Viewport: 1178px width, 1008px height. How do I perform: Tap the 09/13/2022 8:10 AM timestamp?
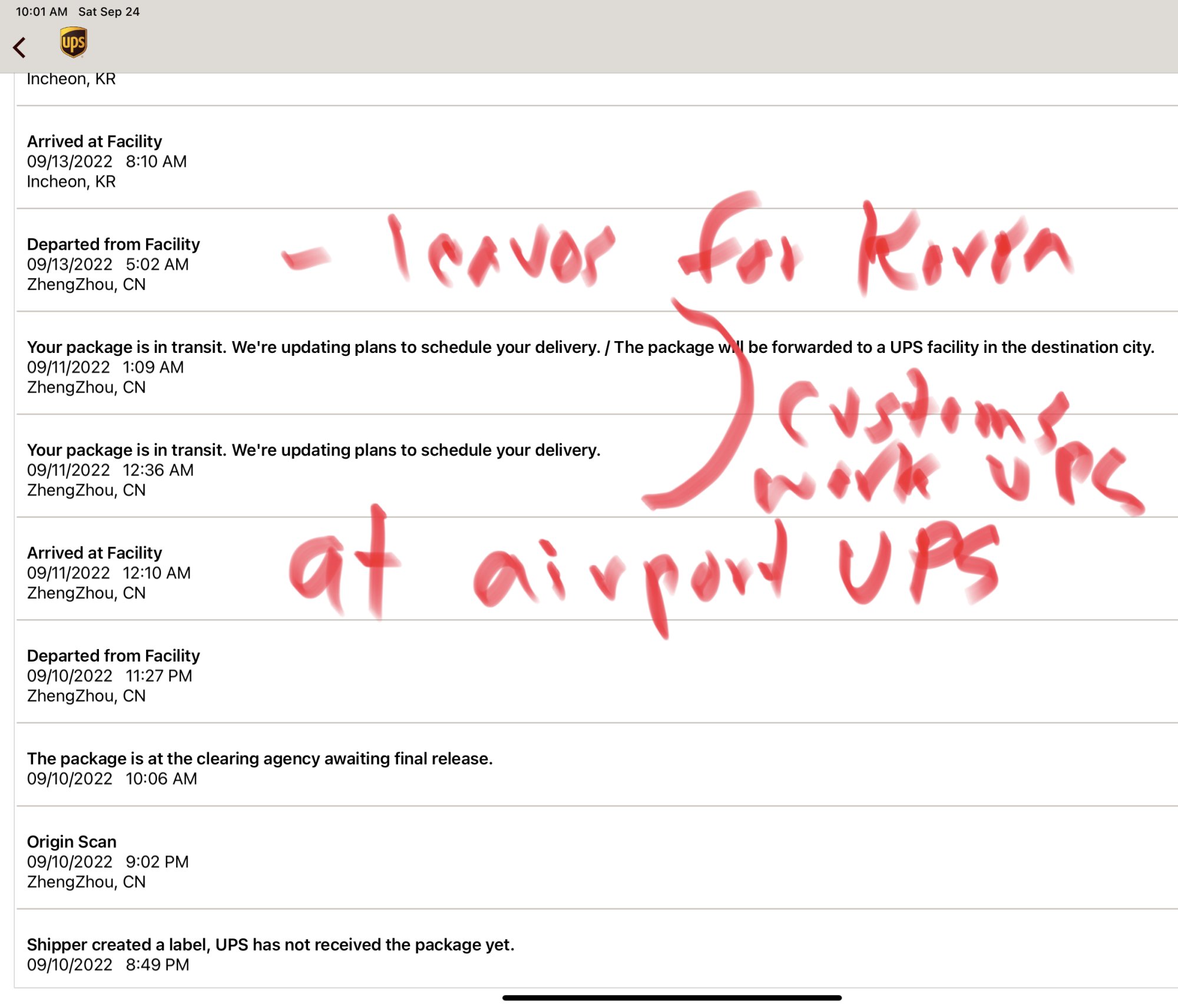(x=107, y=162)
